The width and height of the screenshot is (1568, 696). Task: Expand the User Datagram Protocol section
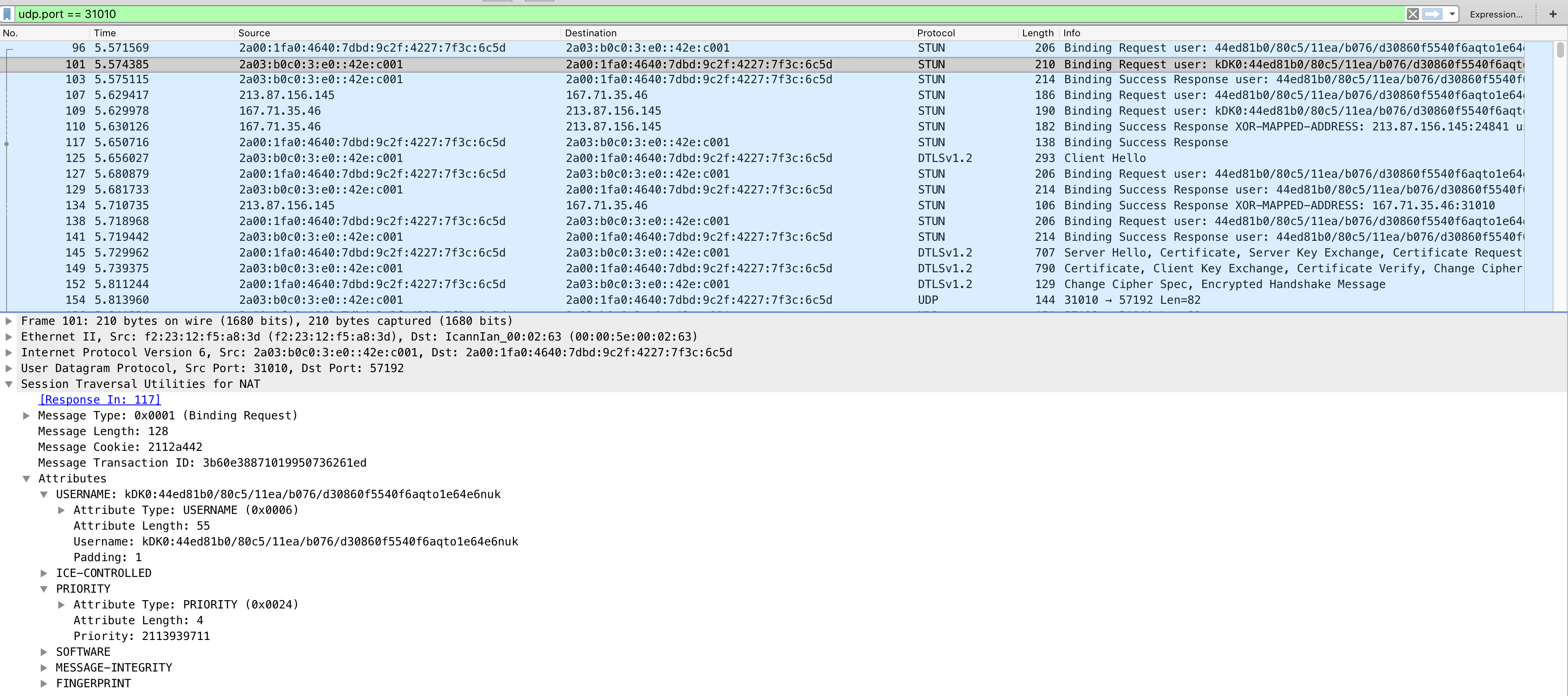pyautogui.click(x=8, y=368)
